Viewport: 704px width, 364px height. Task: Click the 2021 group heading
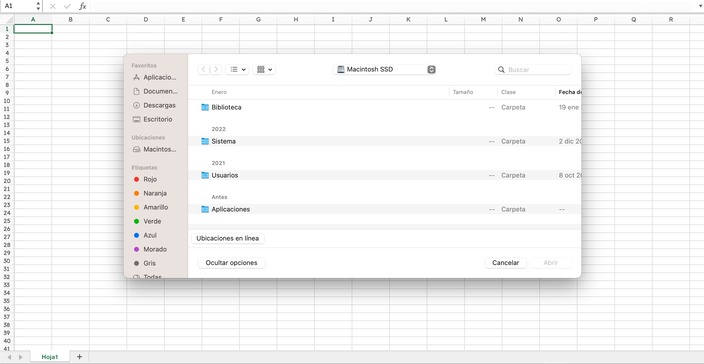pos(218,163)
